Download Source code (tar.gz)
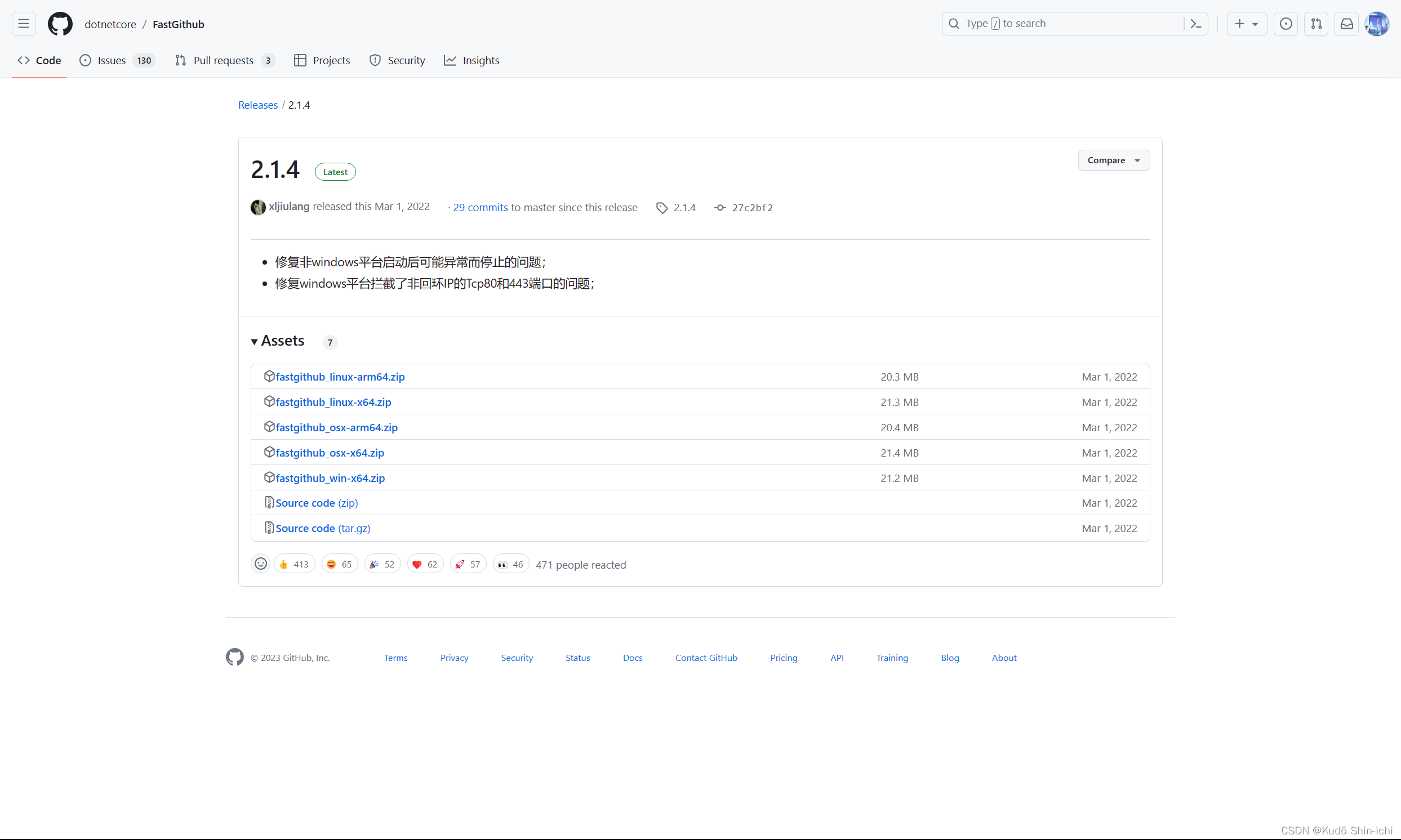Image resolution: width=1401 pixels, height=840 pixels. 323,529
